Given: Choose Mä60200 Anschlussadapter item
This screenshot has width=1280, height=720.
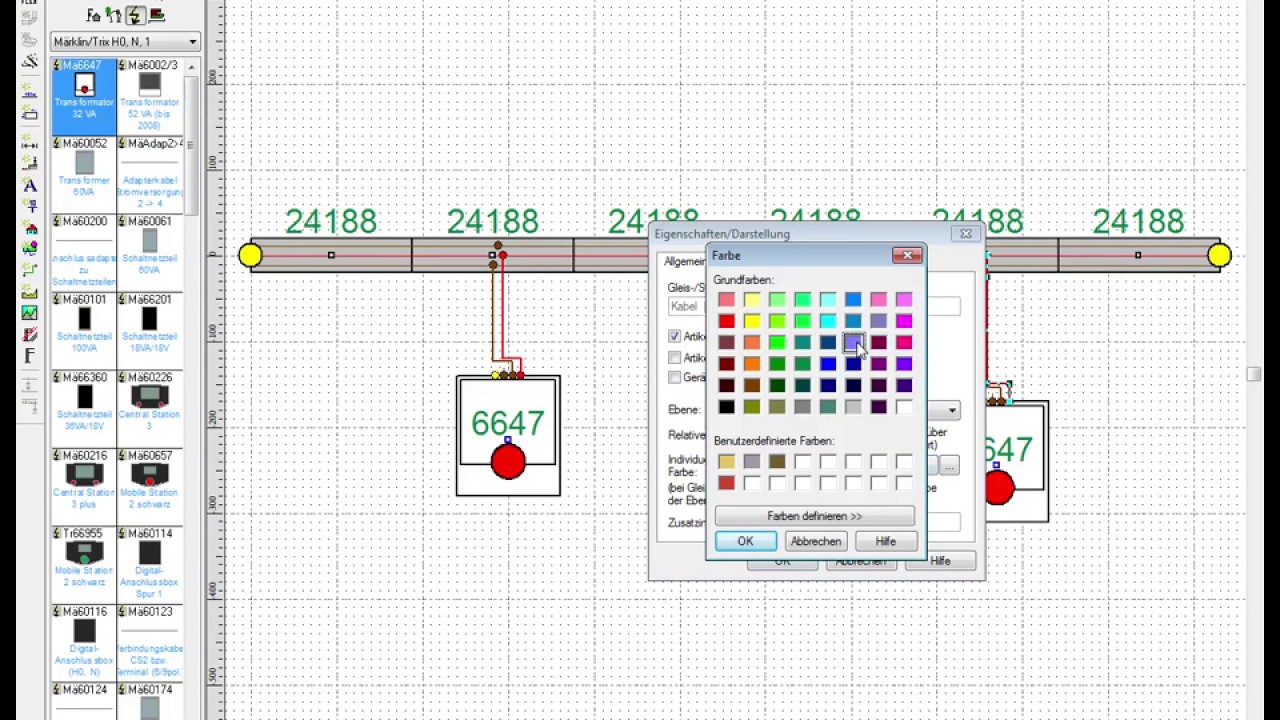Looking at the screenshot, I should (84, 253).
